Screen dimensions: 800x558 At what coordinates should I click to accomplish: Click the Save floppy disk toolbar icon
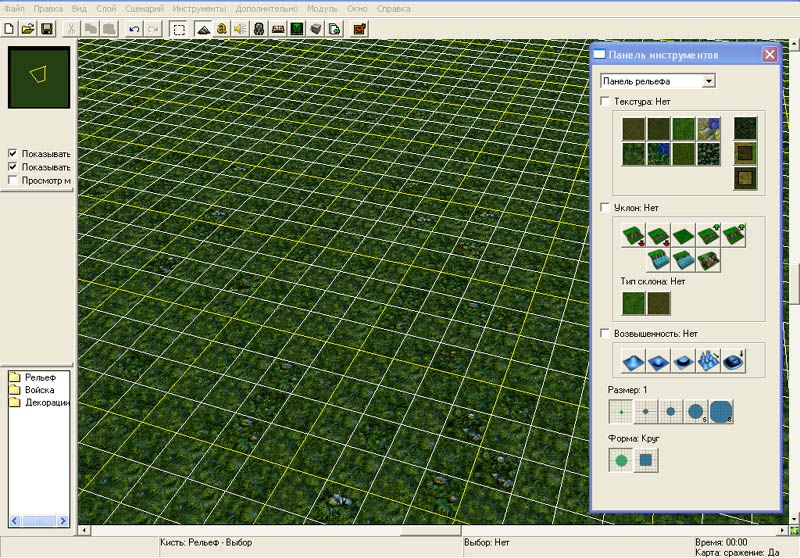click(46, 29)
